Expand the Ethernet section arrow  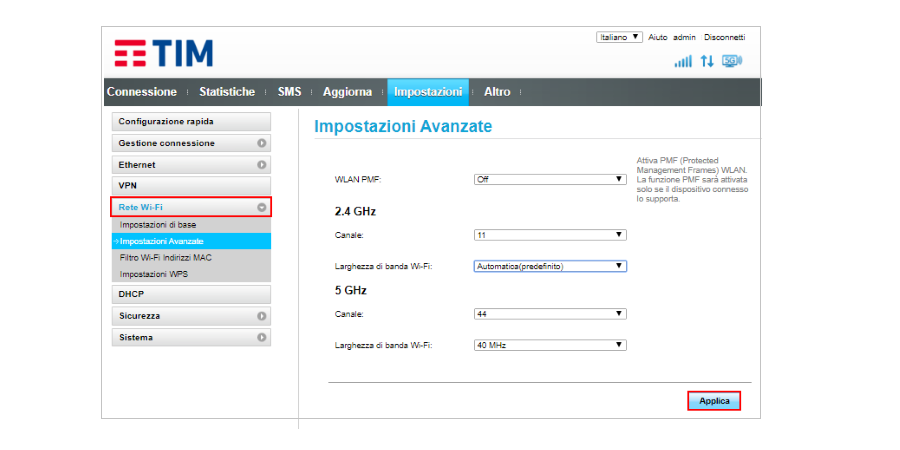(x=262, y=165)
